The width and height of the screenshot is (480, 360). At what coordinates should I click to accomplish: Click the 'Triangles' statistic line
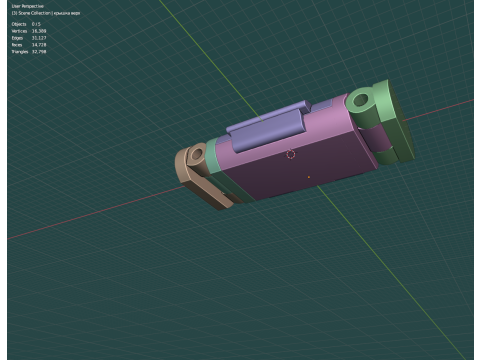[x=29, y=52]
